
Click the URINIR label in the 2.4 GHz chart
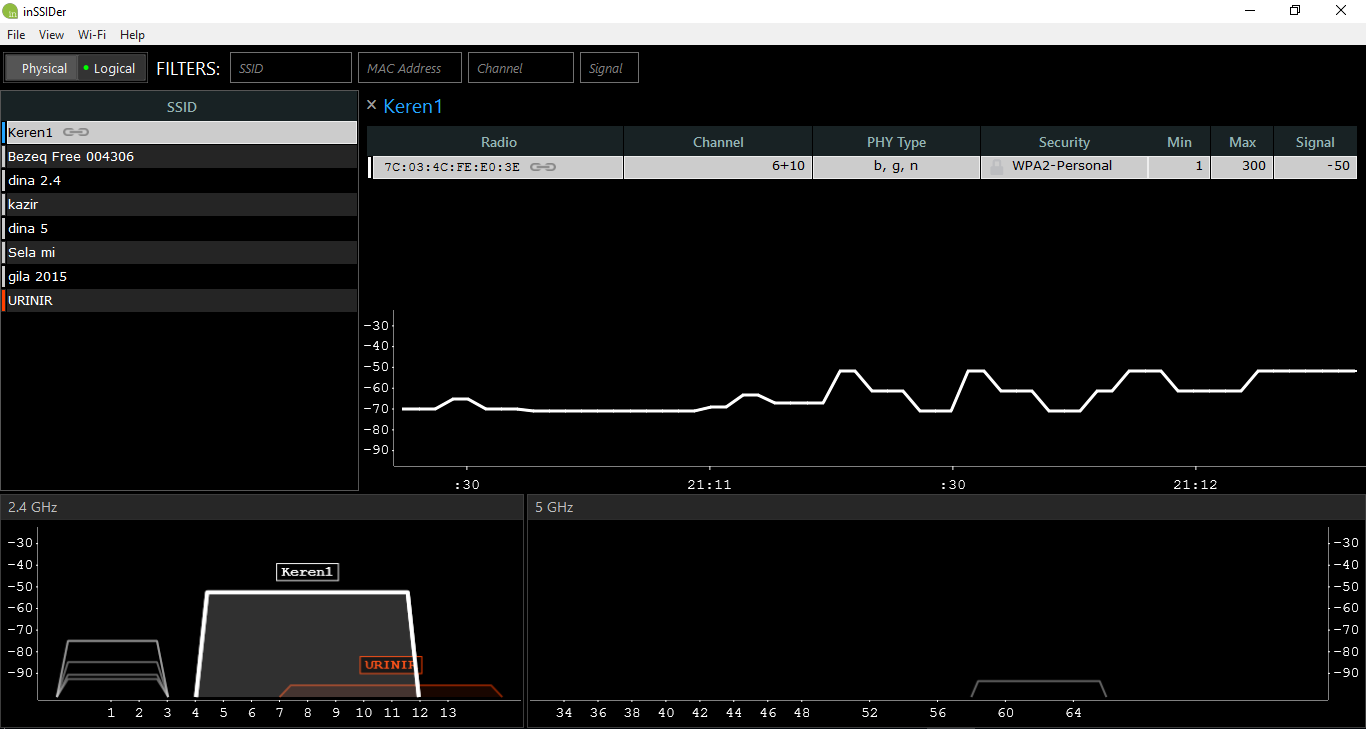point(391,665)
